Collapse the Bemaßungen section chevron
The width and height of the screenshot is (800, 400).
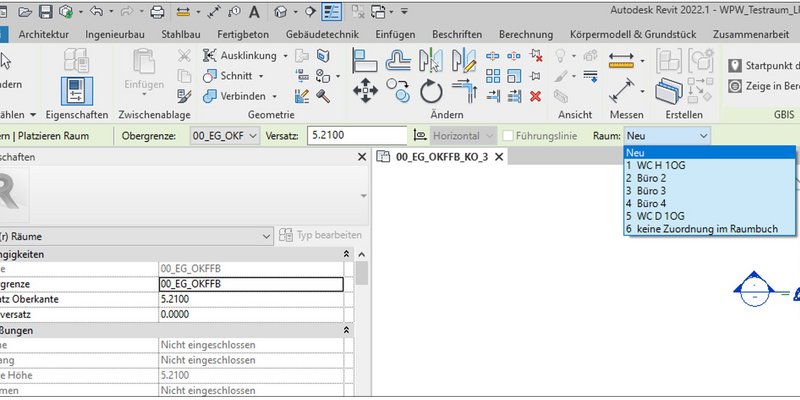[x=346, y=331]
